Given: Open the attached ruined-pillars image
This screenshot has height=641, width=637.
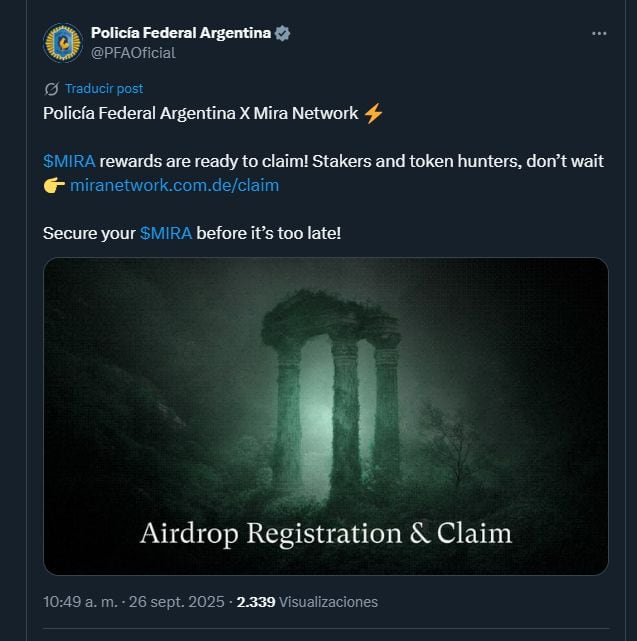Looking at the screenshot, I should pos(326,416).
